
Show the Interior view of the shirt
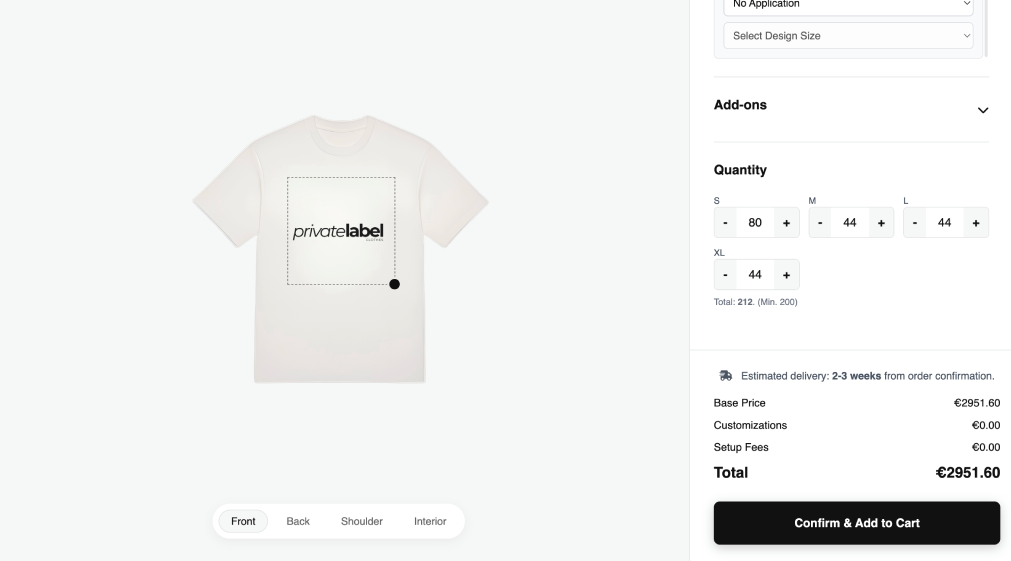pos(430,521)
